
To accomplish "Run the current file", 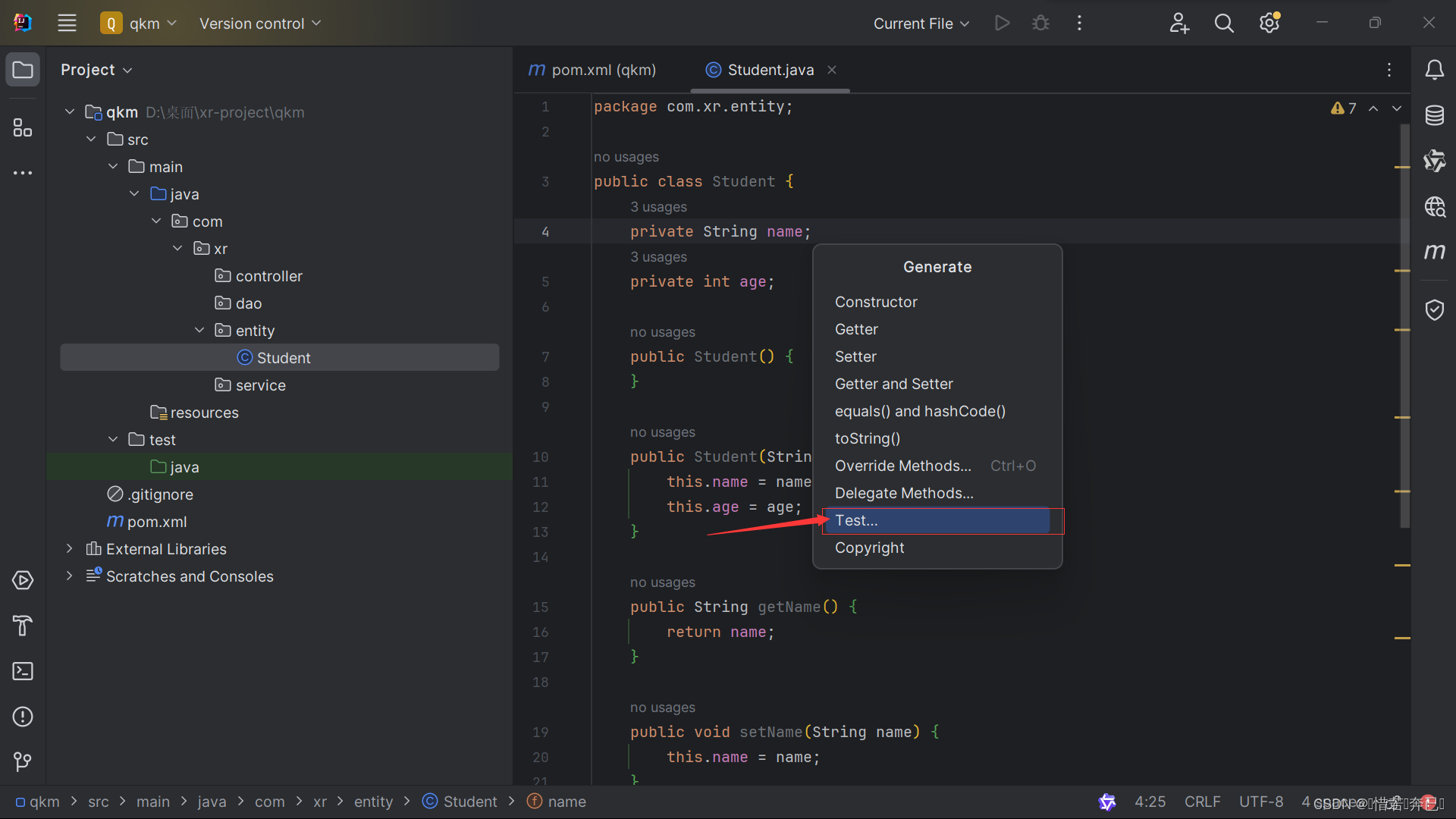I will pos(1002,23).
